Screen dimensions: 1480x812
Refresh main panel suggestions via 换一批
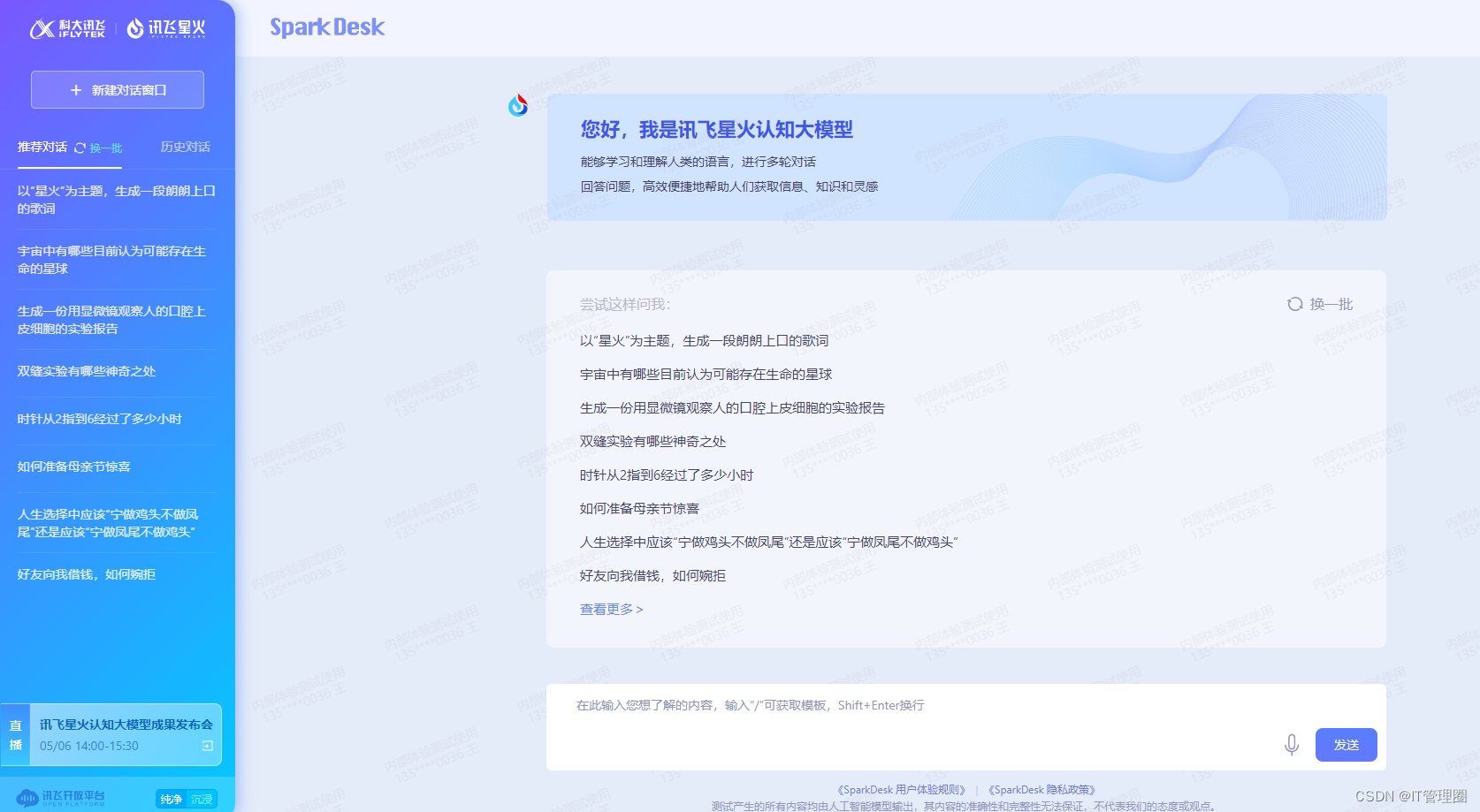point(1320,304)
